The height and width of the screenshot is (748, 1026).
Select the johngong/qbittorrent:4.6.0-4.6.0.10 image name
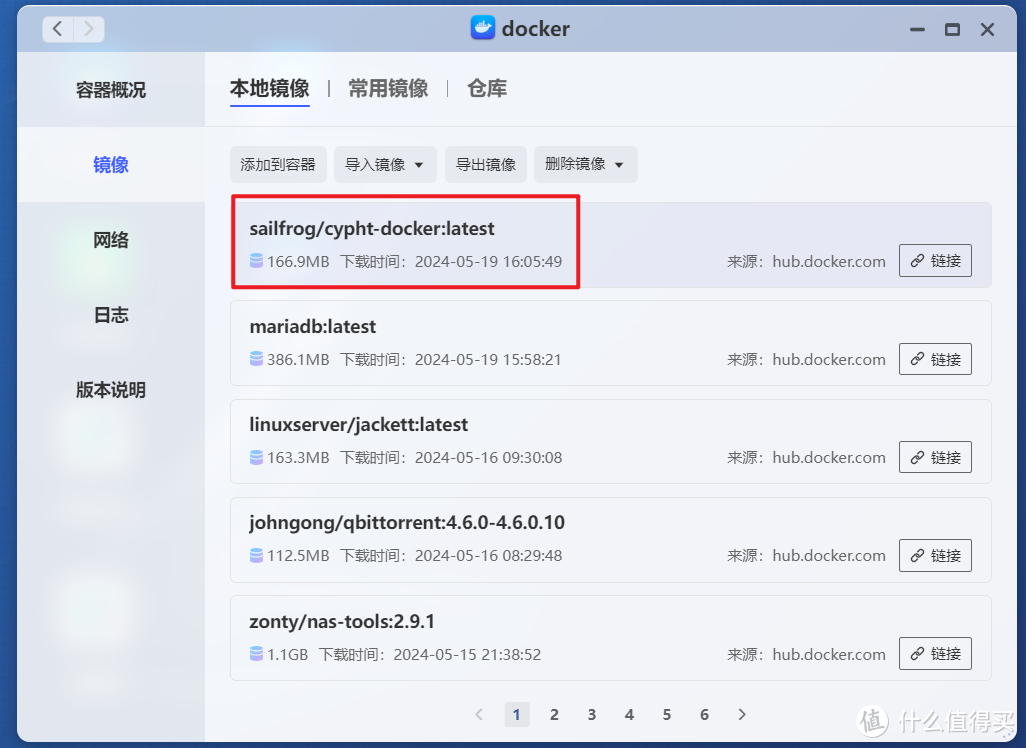(406, 523)
